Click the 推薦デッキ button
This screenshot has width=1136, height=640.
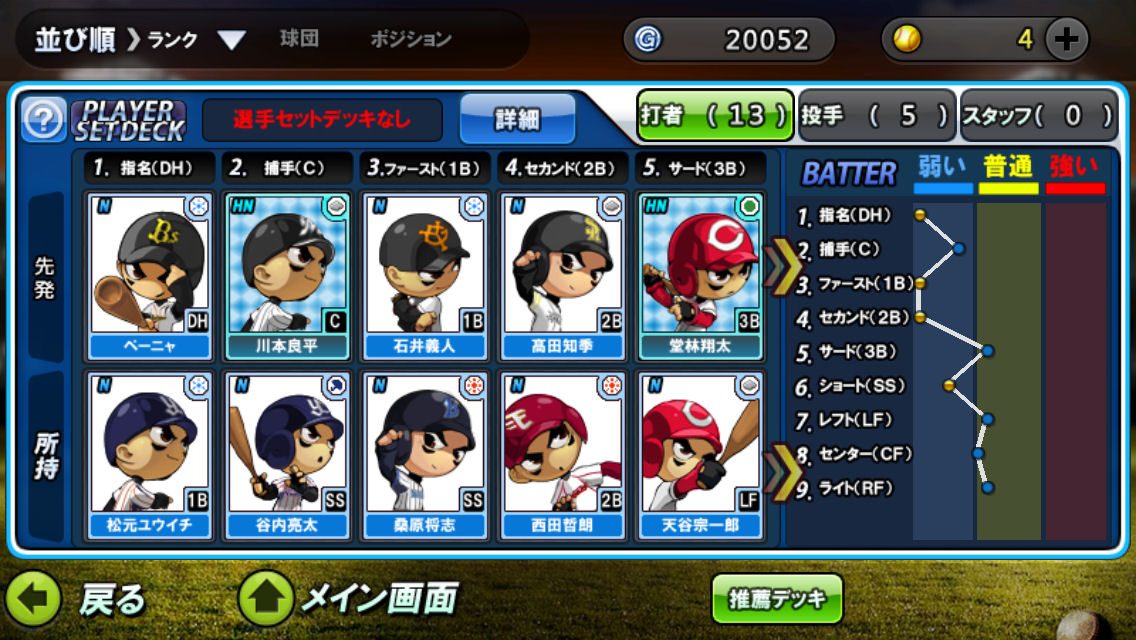tap(777, 599)
